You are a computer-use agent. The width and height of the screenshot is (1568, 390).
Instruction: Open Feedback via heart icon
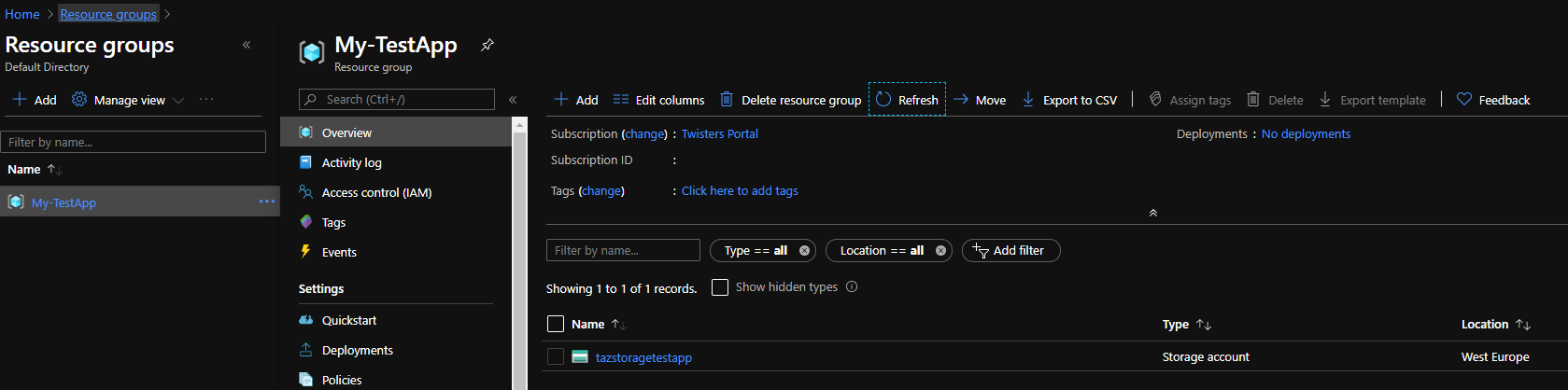[1464, 100]
